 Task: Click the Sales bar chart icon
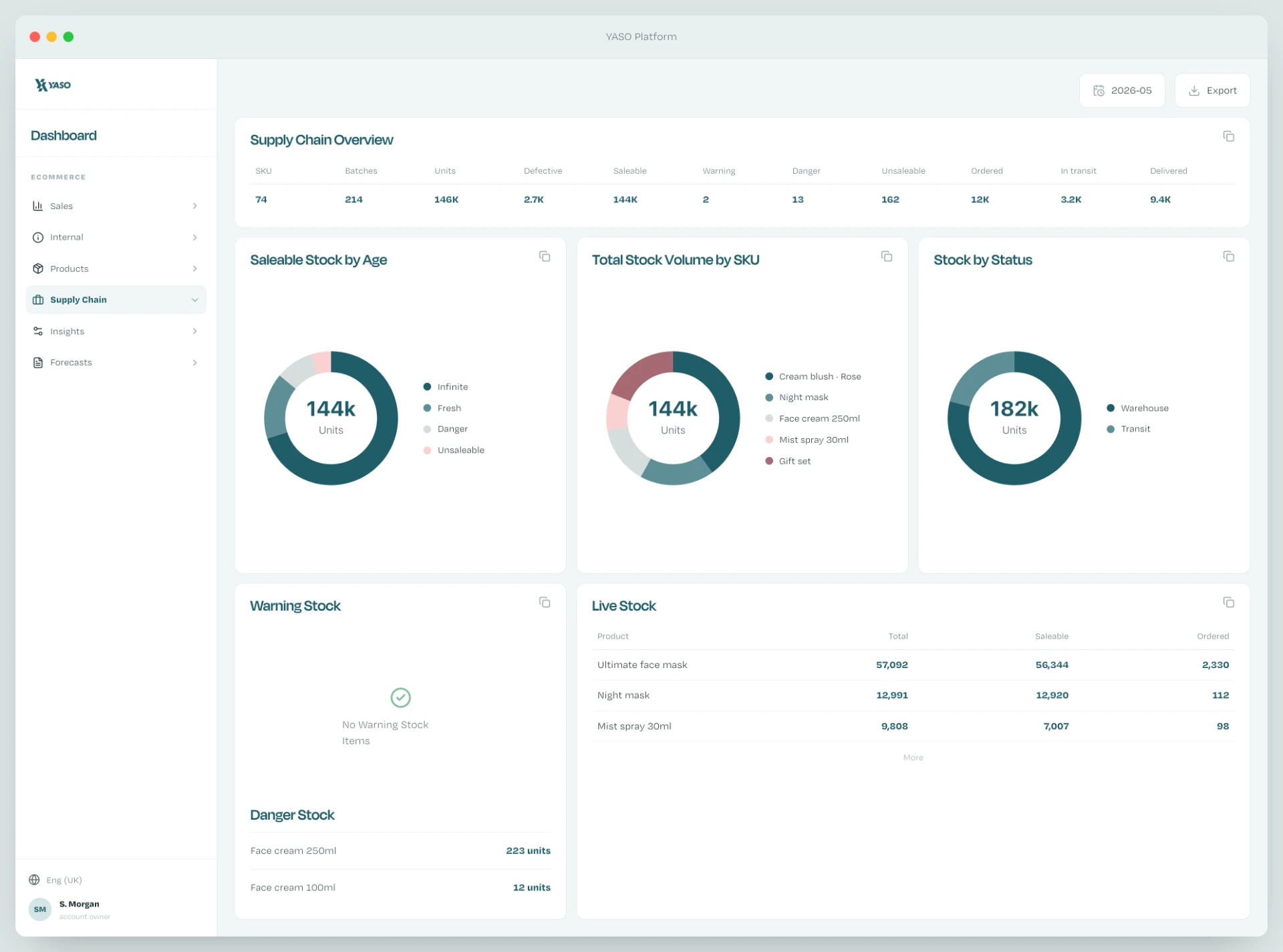38,206
